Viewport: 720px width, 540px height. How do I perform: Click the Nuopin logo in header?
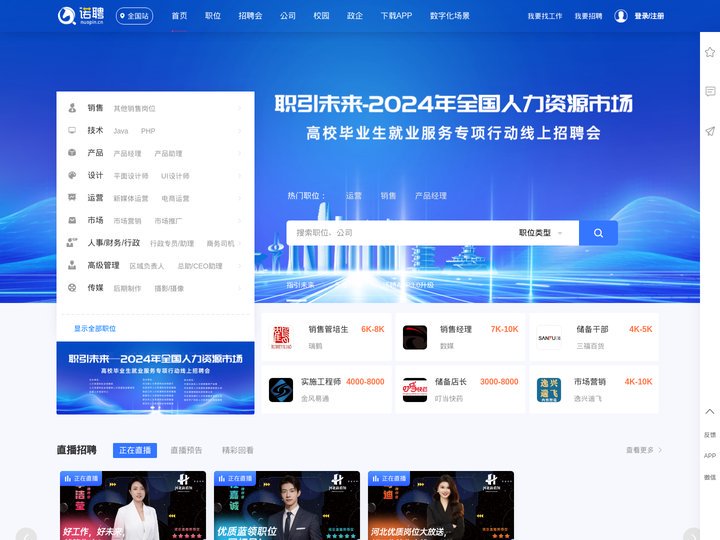[x=81, y=16]
